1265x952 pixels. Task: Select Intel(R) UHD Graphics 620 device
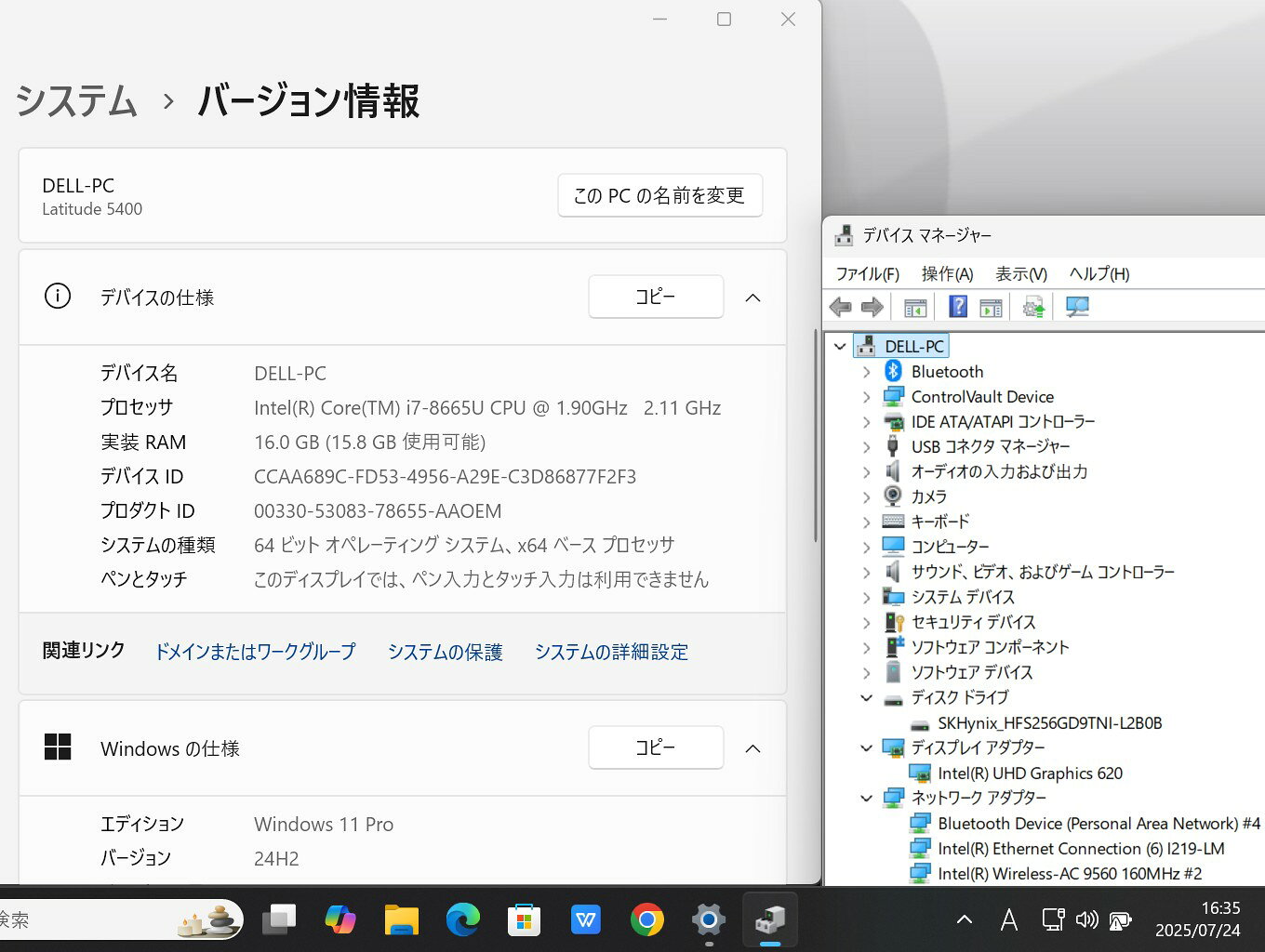1030,773
